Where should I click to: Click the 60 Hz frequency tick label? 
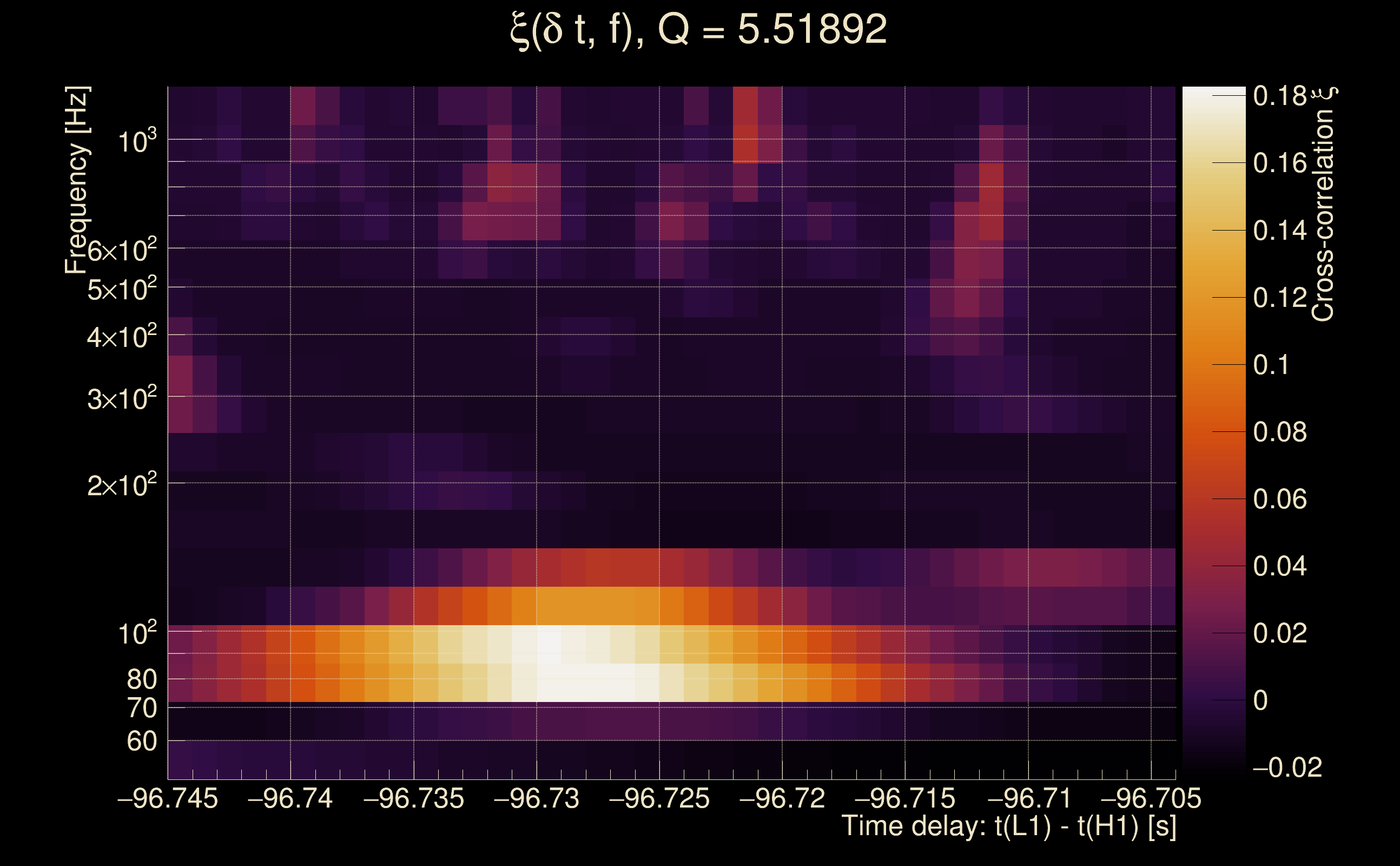142,741
